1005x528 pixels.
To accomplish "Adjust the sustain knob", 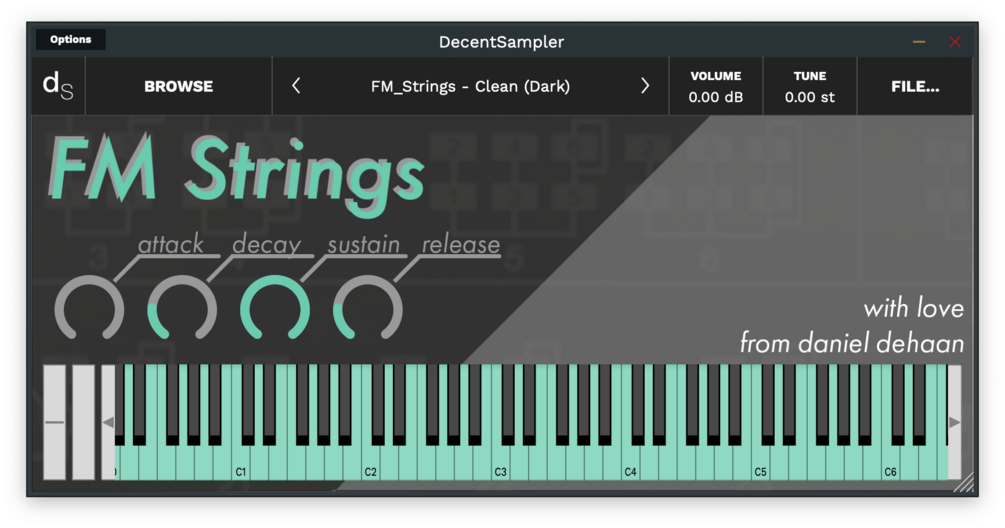I will point(275,309).
